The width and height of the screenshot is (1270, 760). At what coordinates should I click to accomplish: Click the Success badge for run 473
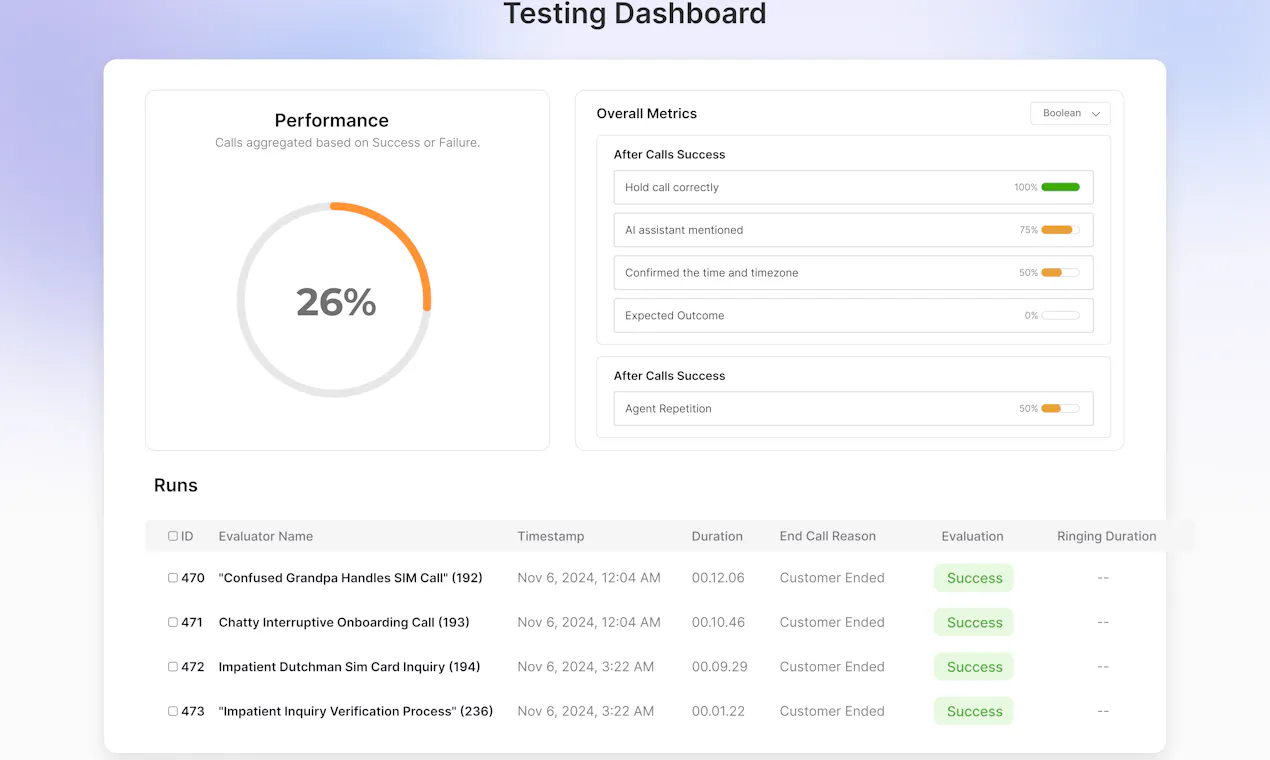click(974, 711)
